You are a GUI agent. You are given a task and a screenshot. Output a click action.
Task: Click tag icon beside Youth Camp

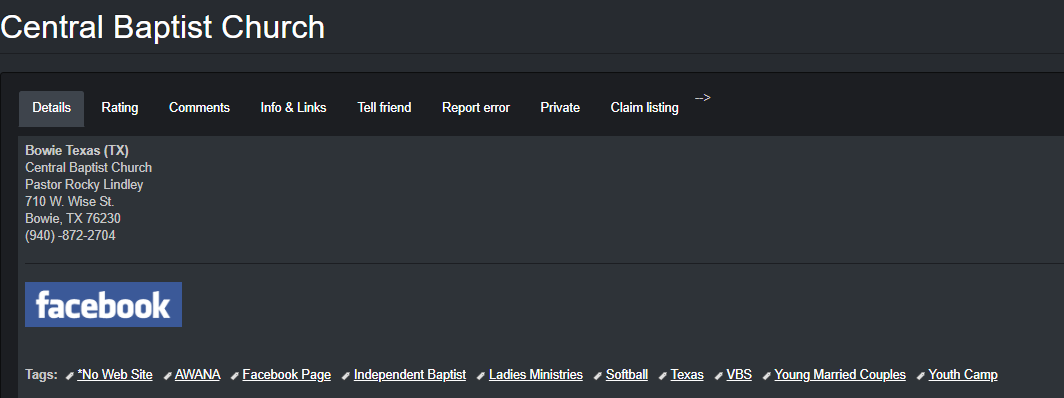[x=921, y=376]
